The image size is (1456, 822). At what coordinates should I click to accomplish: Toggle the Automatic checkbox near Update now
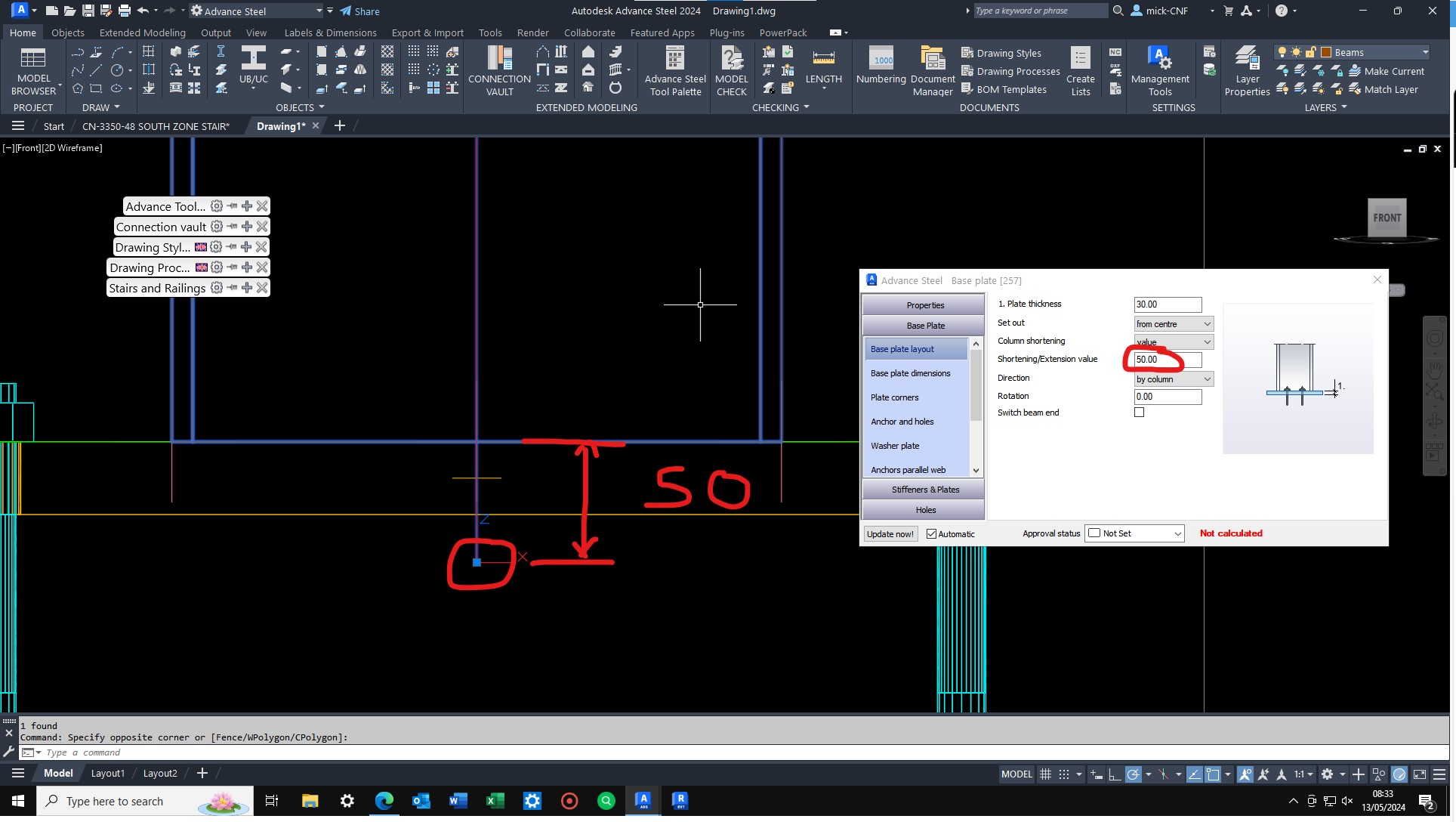coord(931,533)
